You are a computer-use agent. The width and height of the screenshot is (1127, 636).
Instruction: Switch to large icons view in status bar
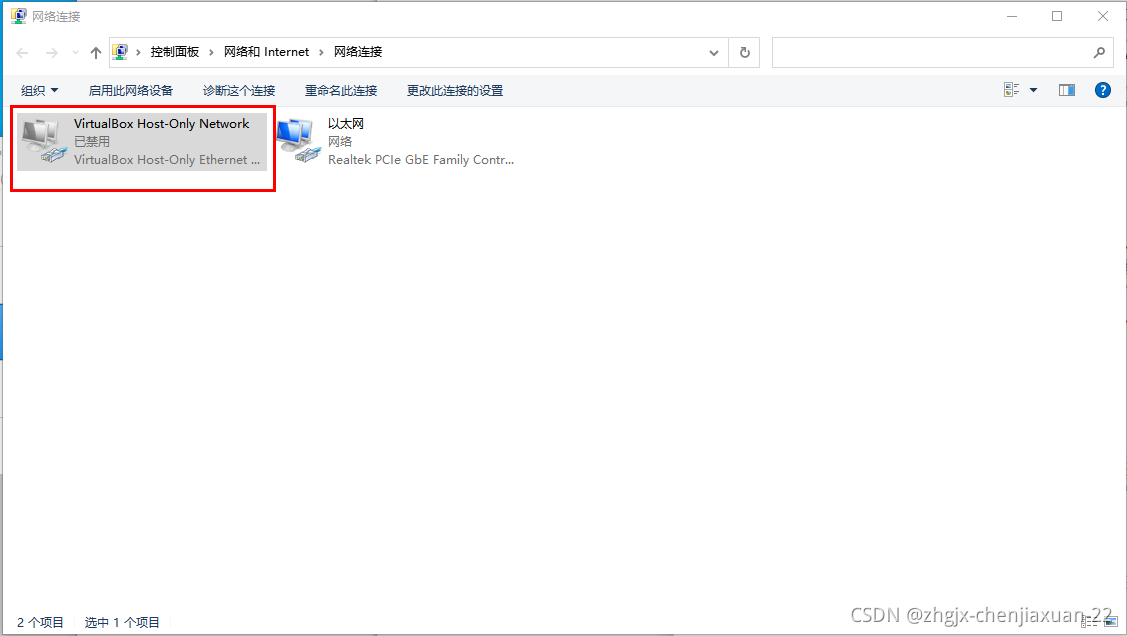tap(1111, 622)
